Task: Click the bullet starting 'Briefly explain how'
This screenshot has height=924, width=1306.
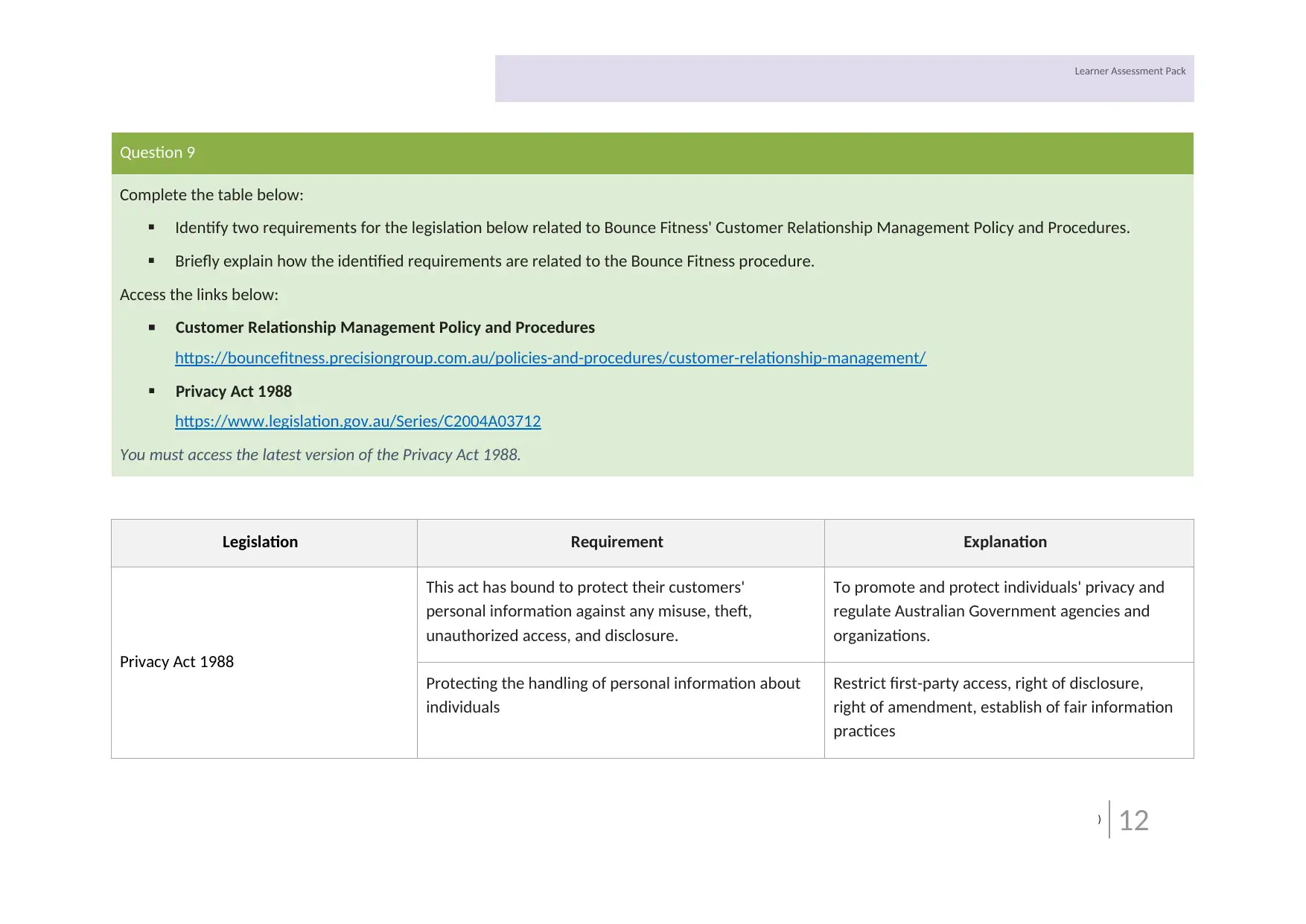Action: click(x=494, y=261)
